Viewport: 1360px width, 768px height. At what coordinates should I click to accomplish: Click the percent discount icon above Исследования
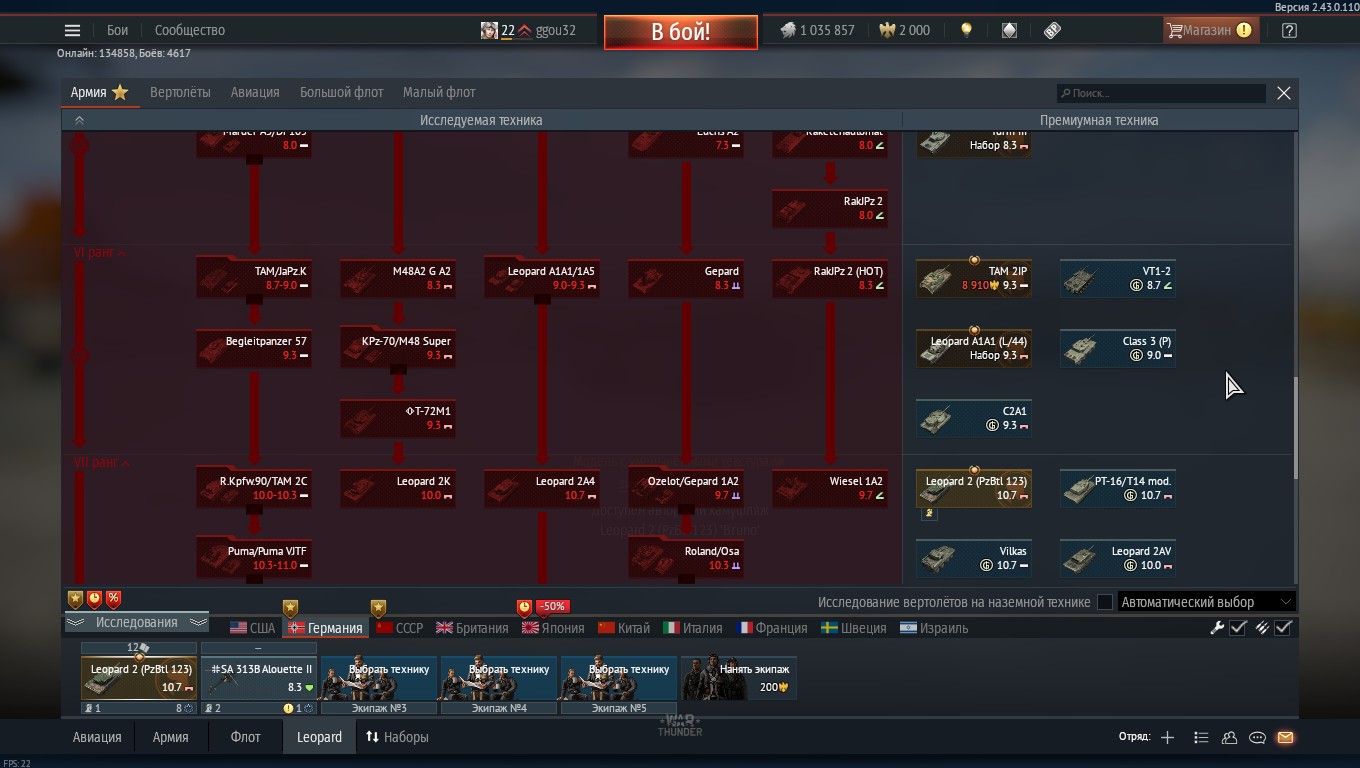pyautogui.click(x=113, y=599)
